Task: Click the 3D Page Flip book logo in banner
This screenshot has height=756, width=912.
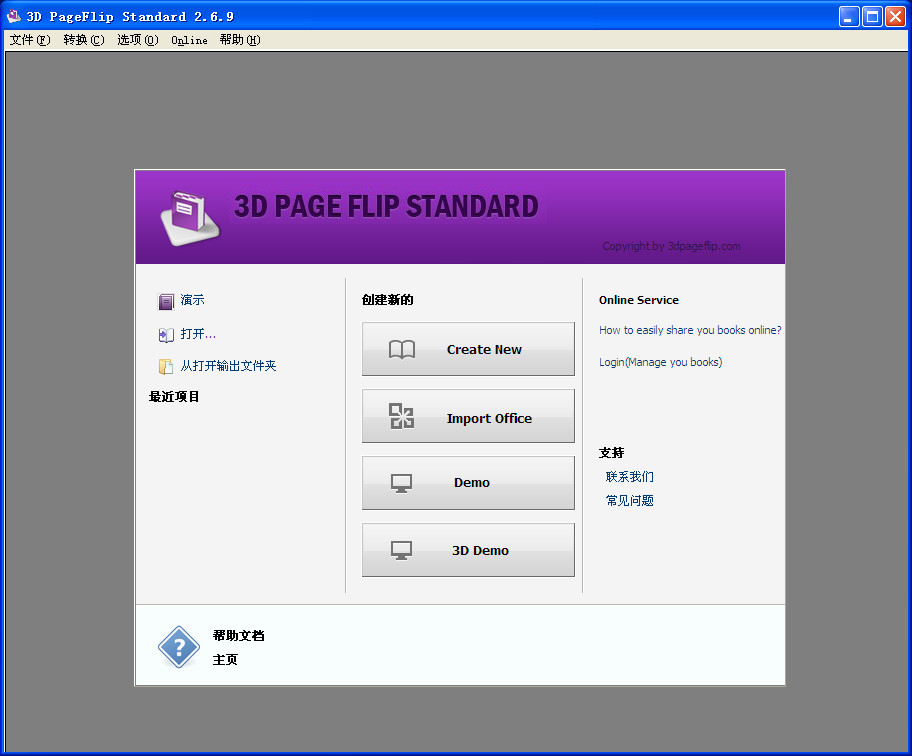Action: tap(190, 218)
